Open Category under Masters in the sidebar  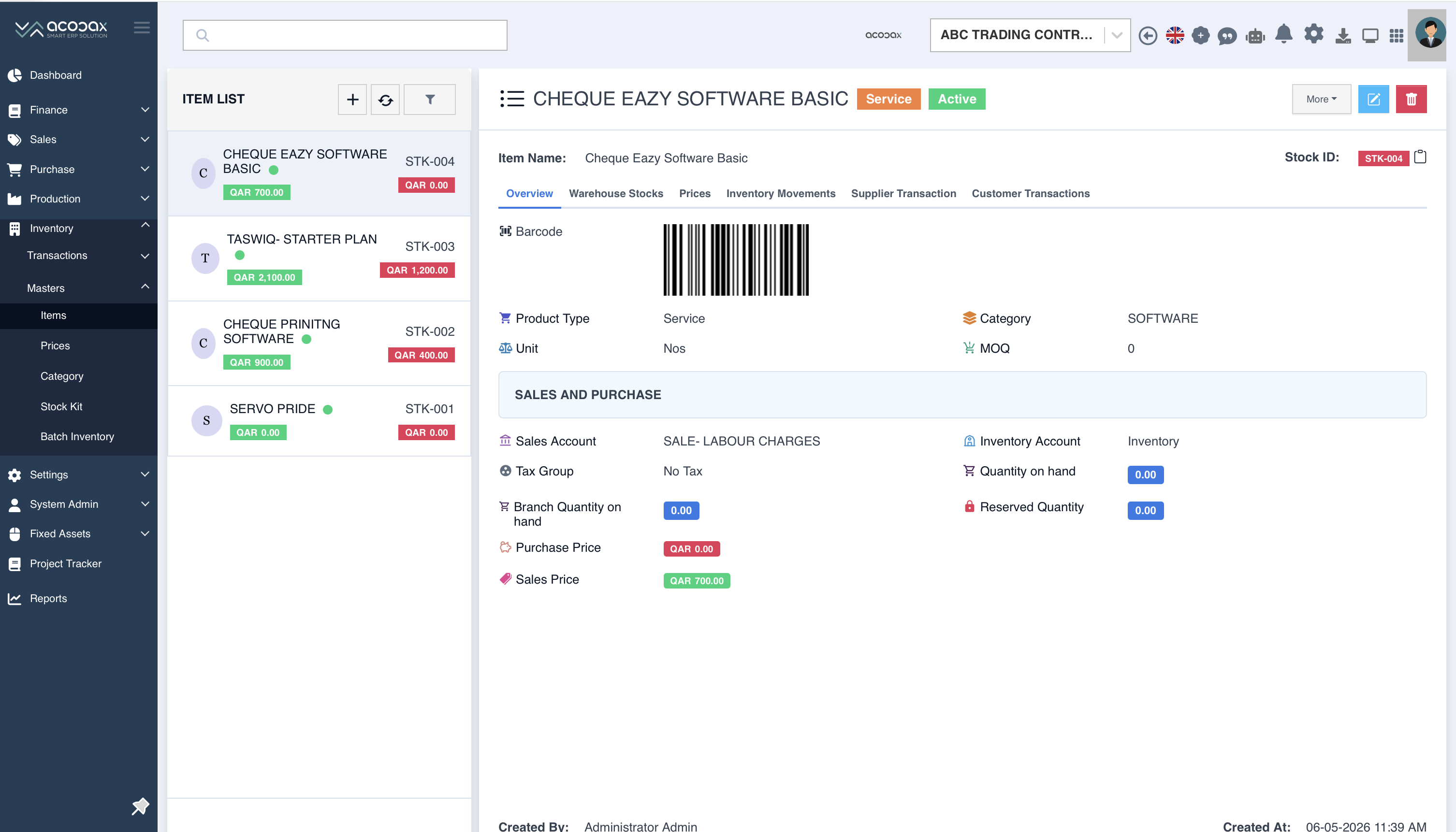click(x=79, y=376)
